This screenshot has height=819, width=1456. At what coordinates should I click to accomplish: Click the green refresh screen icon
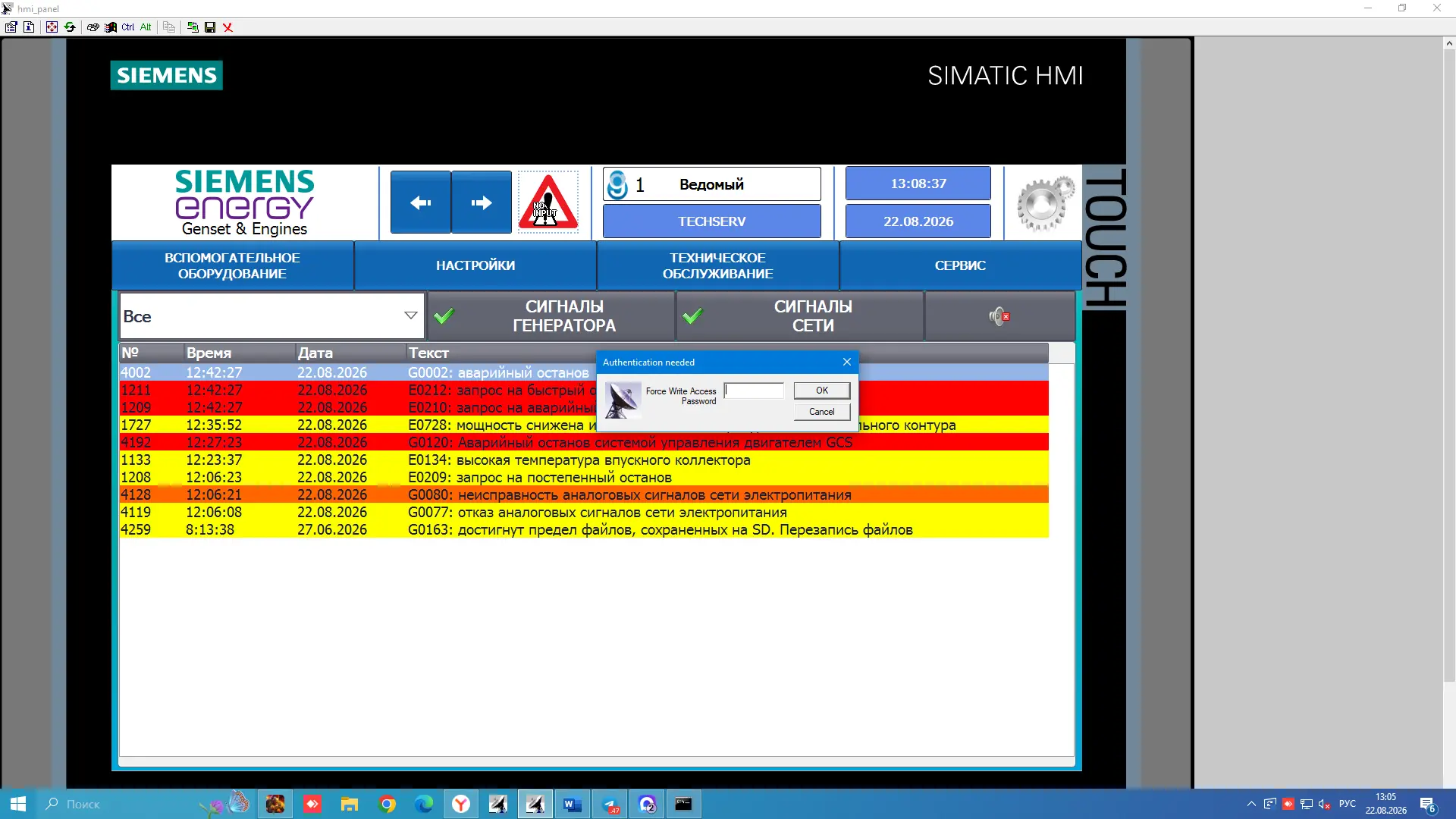[70, 27]
